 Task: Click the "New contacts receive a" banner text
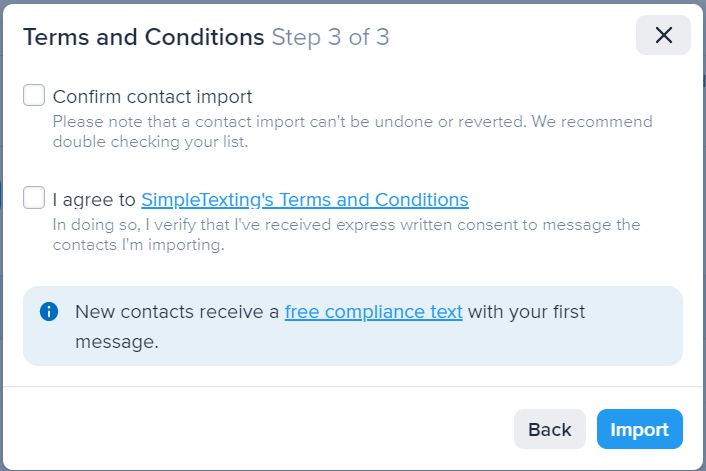pyautogui.click(x=177, y=312)
